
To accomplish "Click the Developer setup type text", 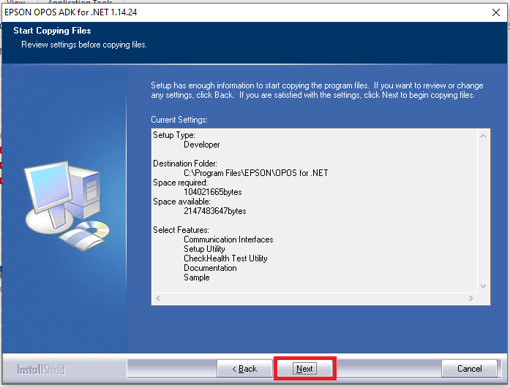I will [x=202, y=145].
